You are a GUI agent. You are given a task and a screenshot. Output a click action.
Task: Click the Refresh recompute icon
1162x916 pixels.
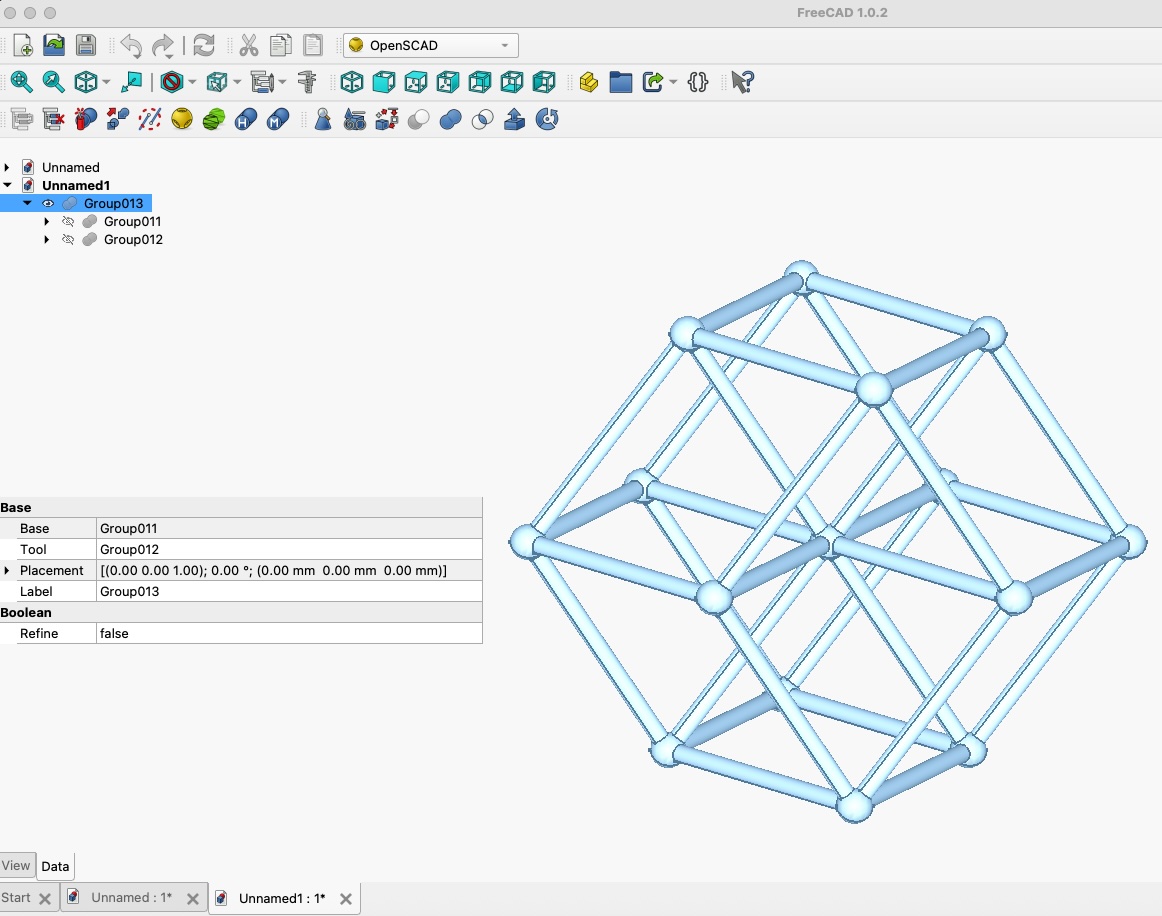204,45
